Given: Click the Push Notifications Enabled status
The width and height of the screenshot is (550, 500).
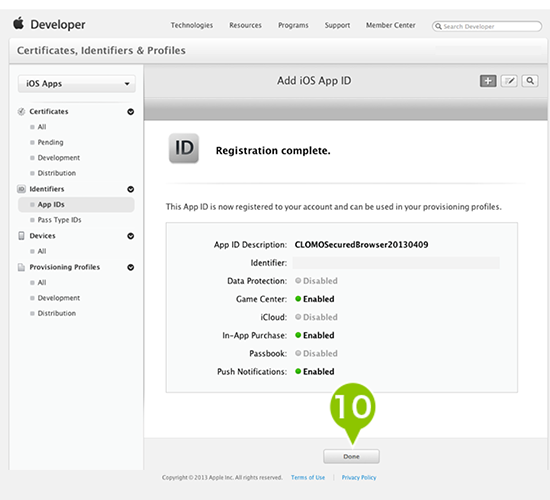Looking at the screenshot, I should 315,372.
